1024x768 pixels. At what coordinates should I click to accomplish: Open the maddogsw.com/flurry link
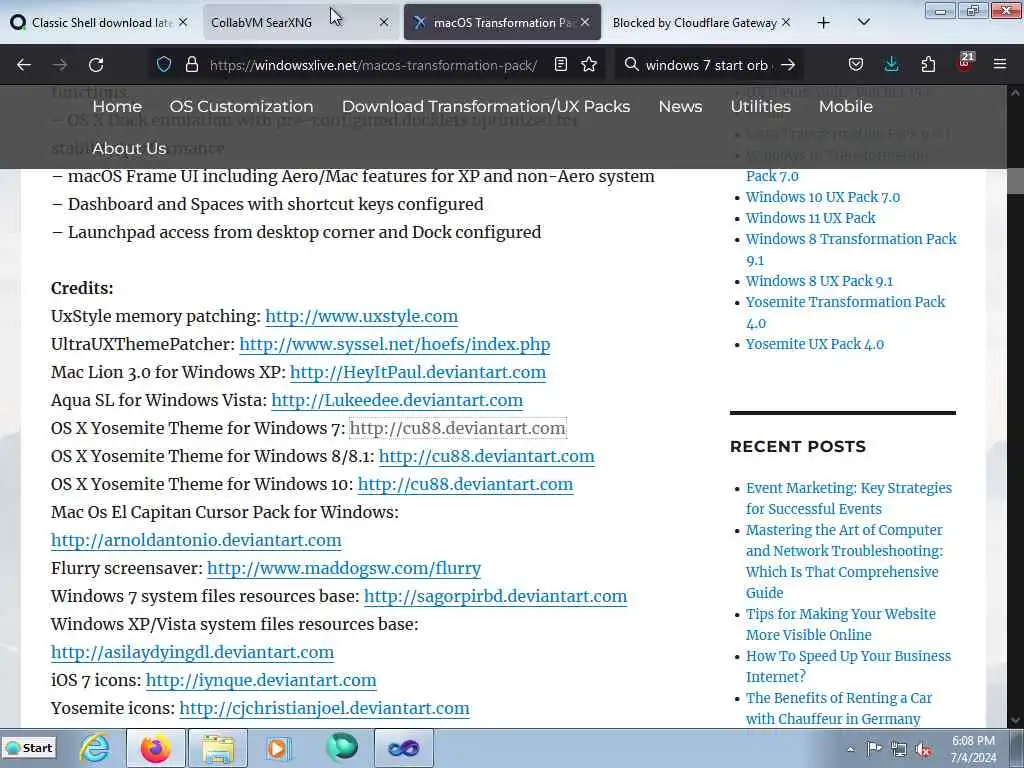point(344,569)
